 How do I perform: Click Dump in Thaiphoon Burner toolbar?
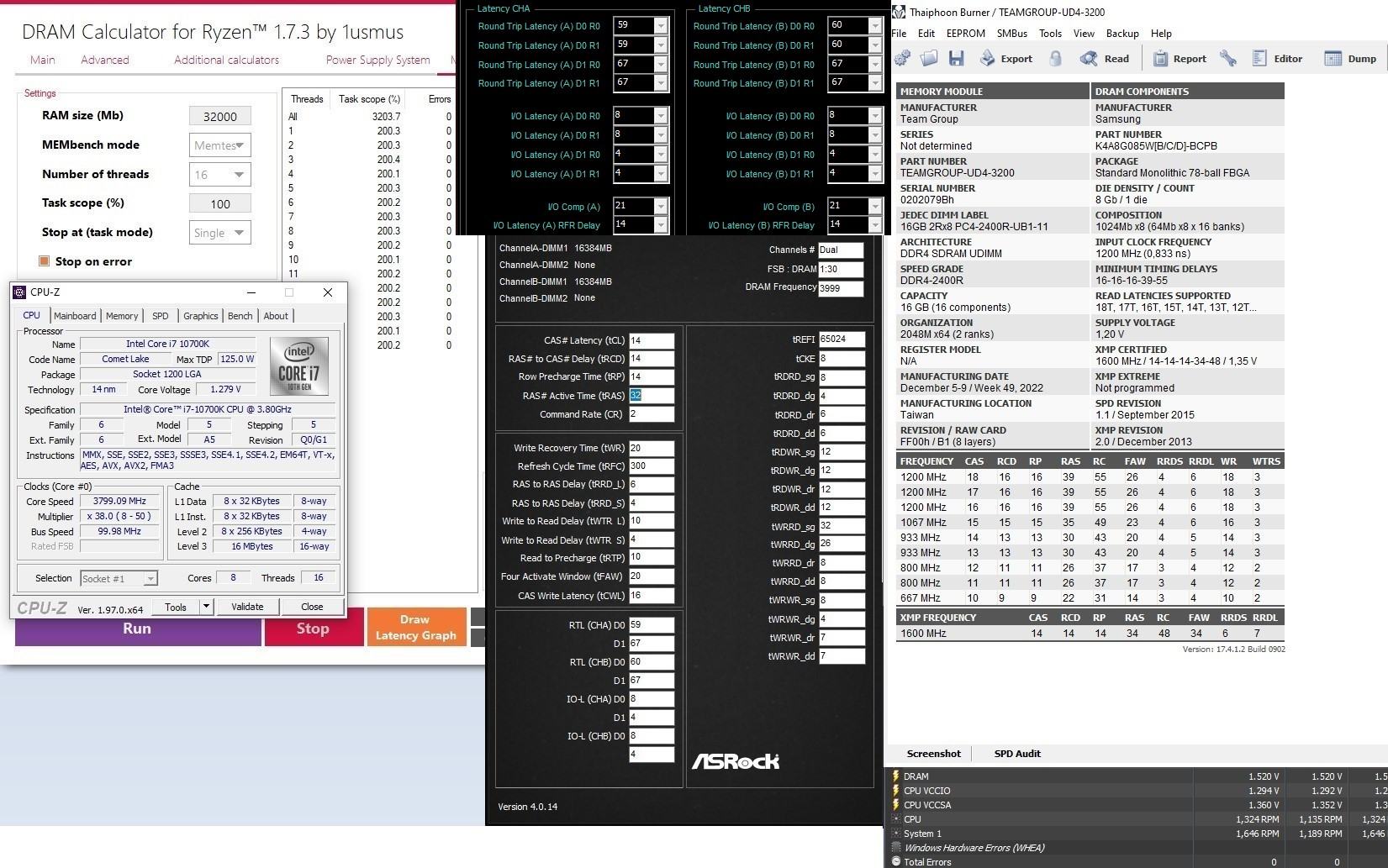coord(1350,58)
